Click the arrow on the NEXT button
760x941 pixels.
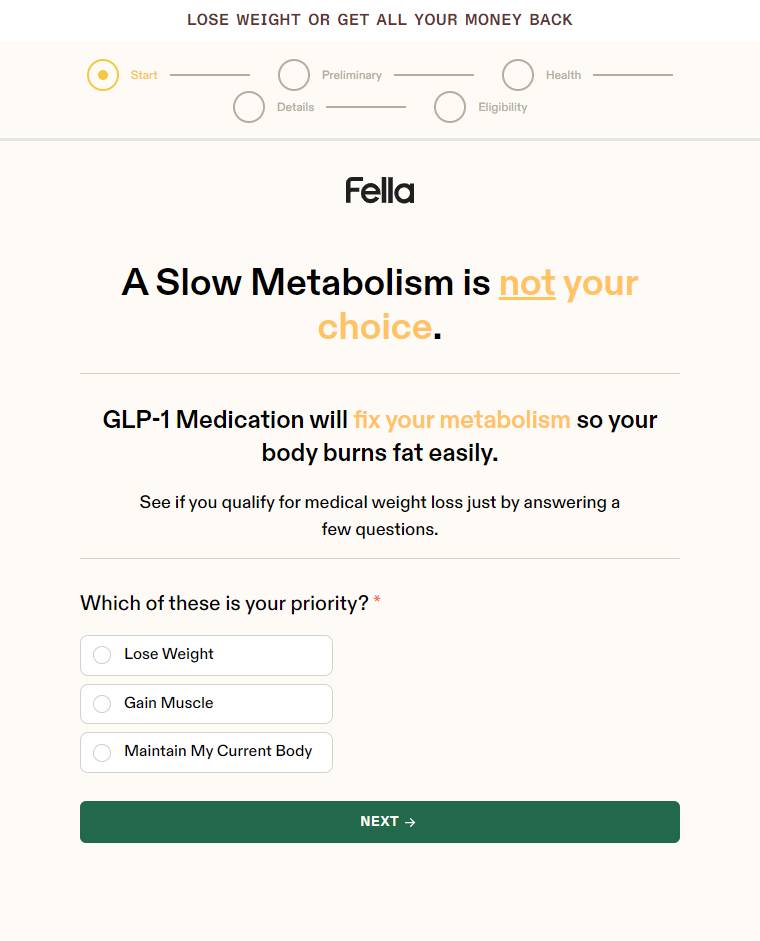(411, 822)
